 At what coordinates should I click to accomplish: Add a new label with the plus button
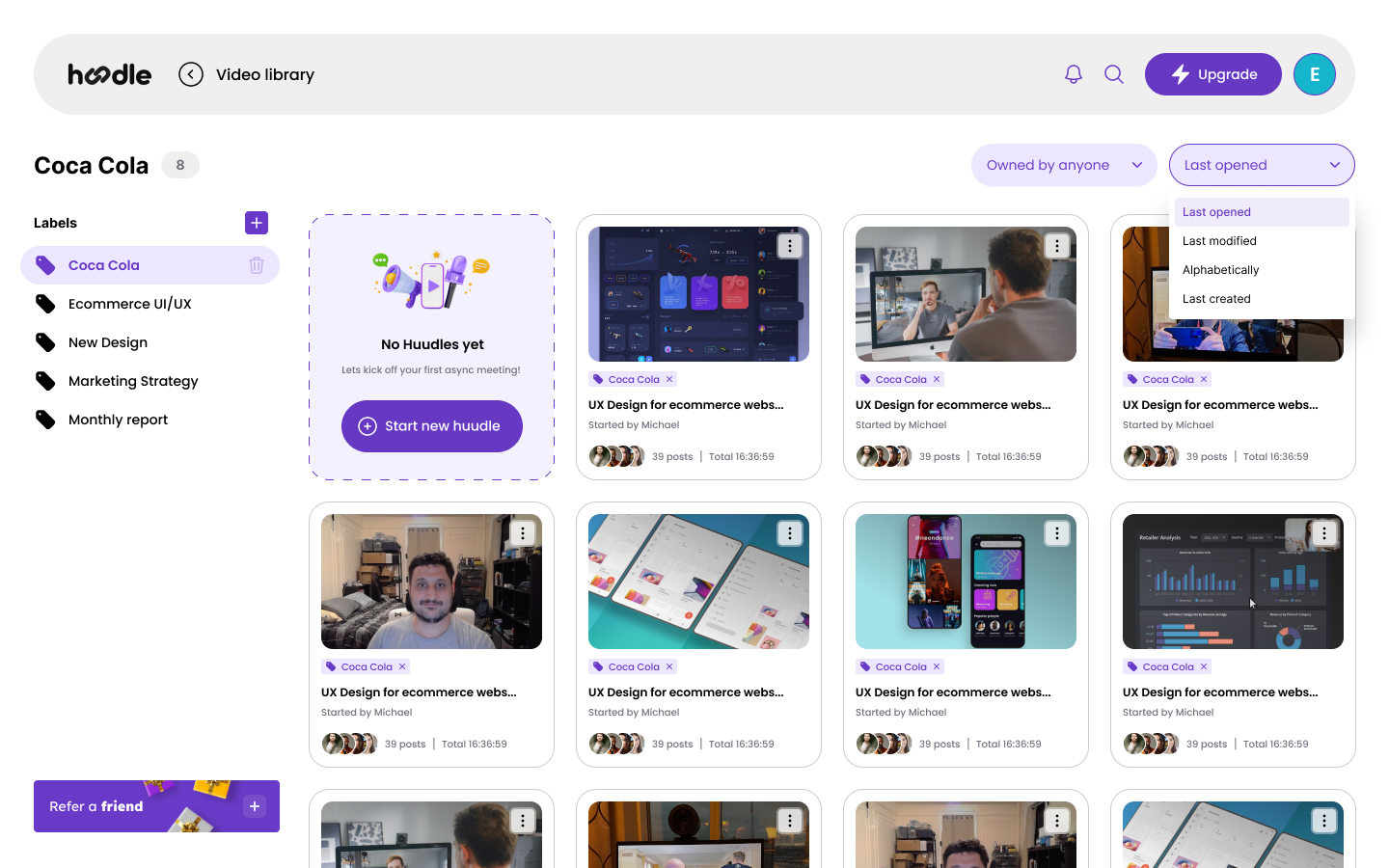pyautogui.click(x=257, y=223)
